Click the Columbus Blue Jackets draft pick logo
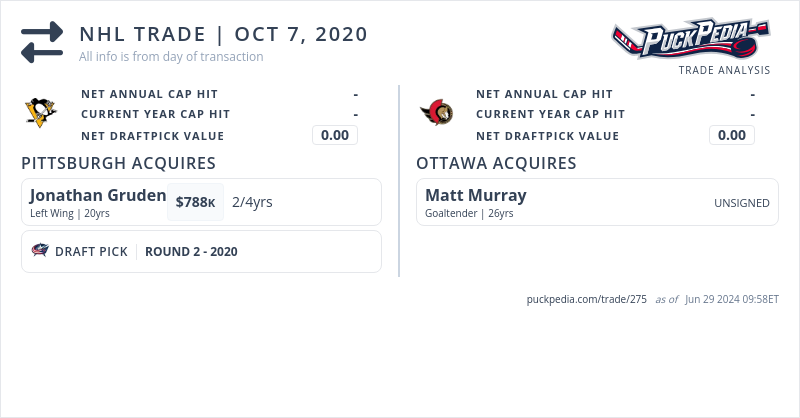This screenshot has height=418, width=800. coord(40,251)
